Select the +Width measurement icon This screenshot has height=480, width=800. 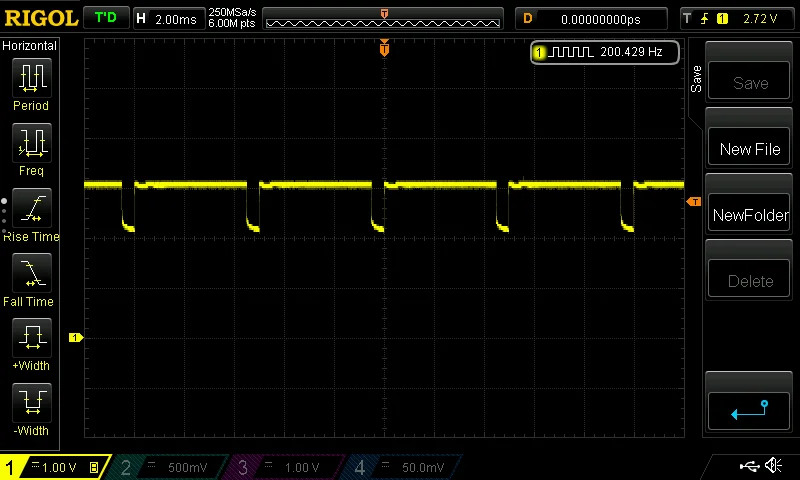click(x=31, y=338)
